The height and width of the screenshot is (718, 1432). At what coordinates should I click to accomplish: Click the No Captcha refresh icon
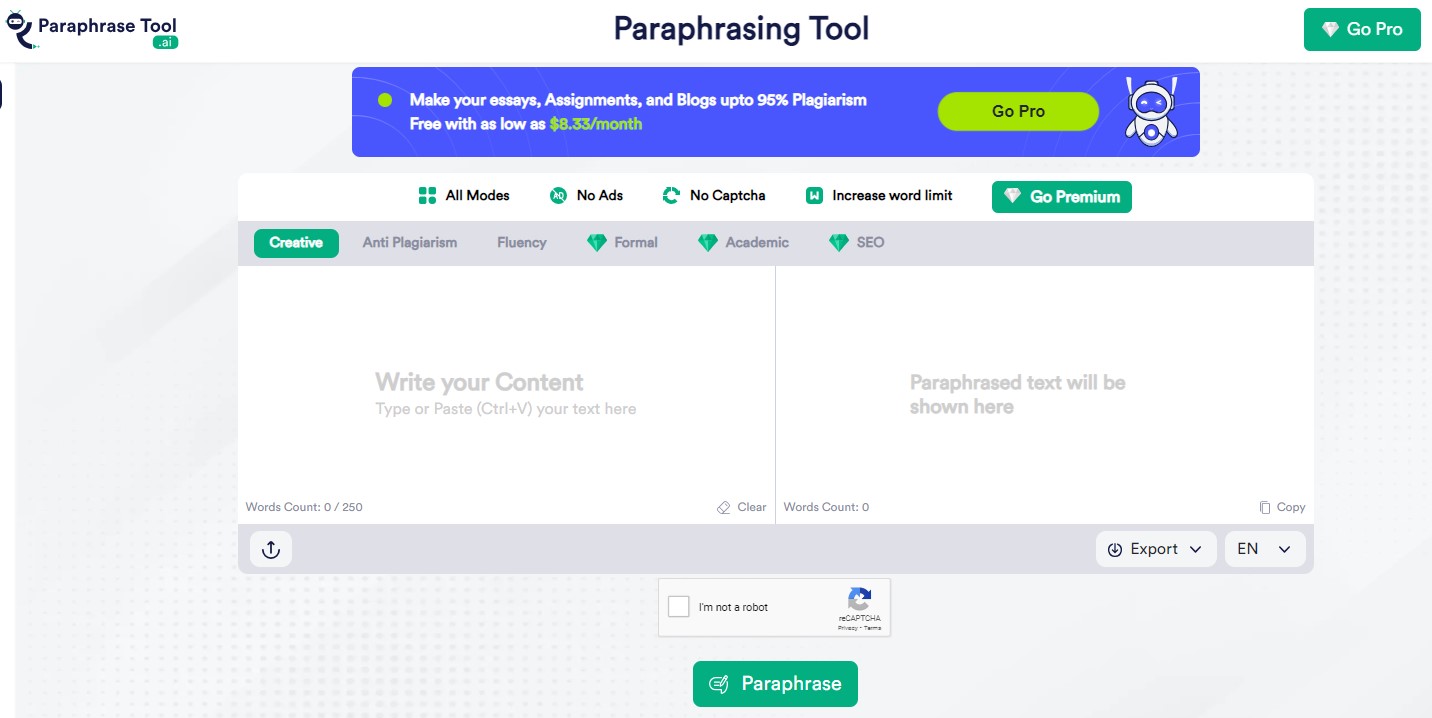point(671,196)
